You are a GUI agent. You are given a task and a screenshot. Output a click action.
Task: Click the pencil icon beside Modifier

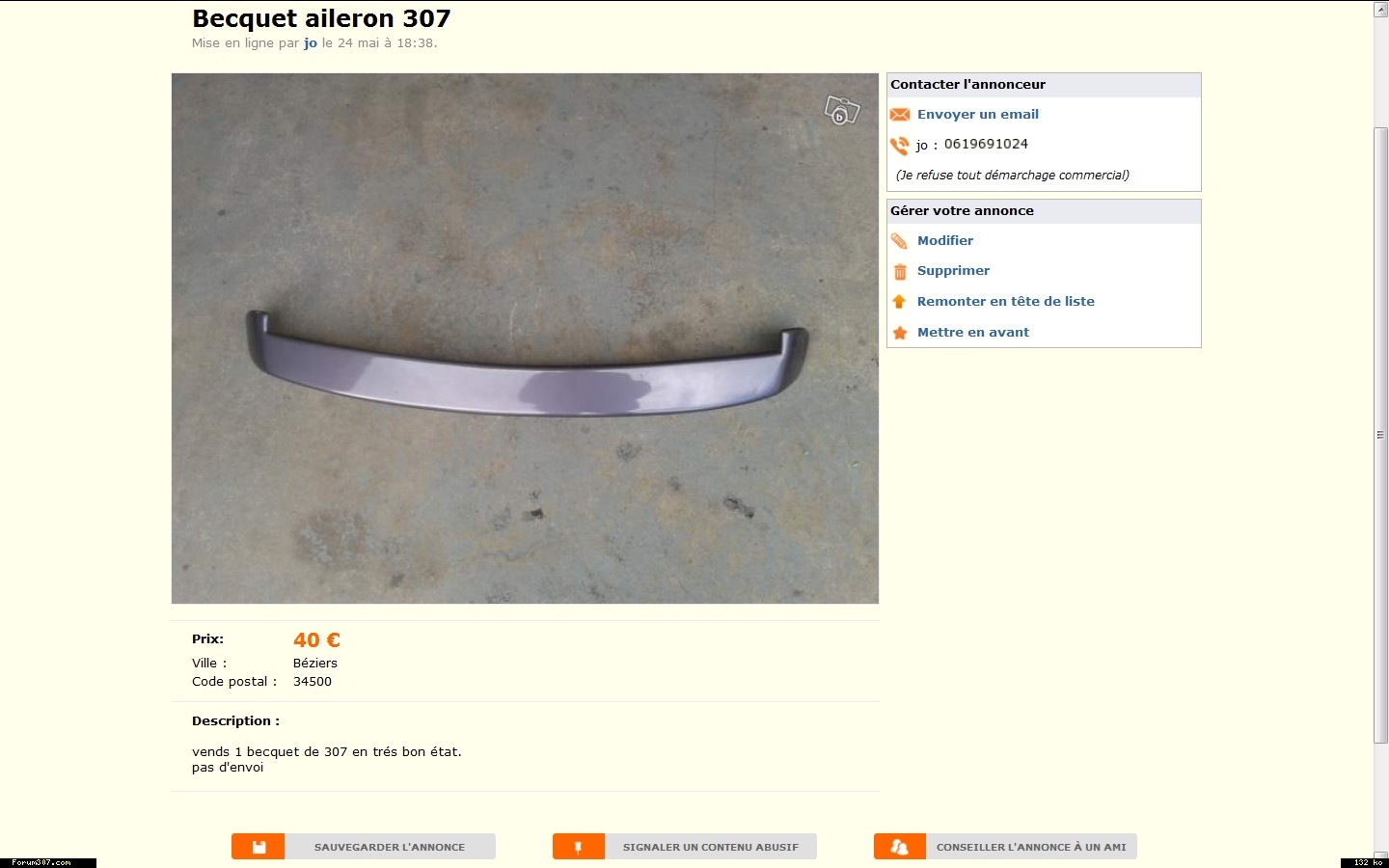900,241
